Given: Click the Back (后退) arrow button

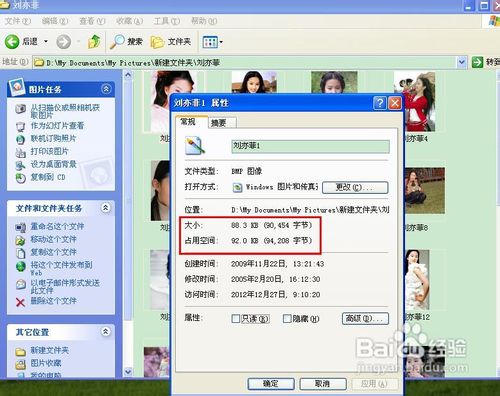Looking at the screenshot, I should 12,42.
